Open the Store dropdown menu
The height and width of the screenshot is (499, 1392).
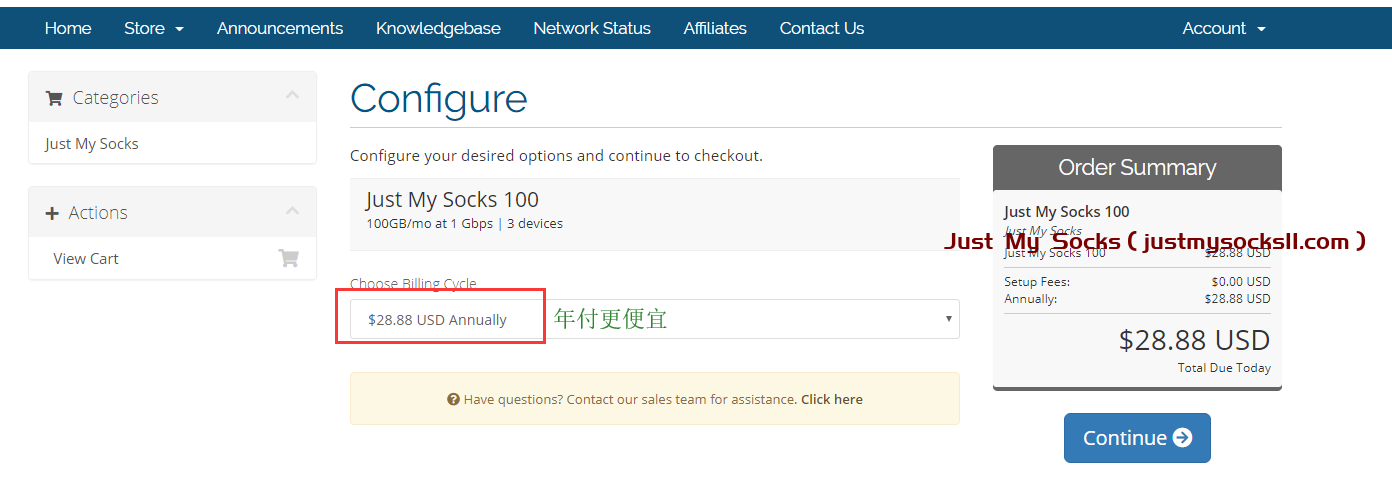click(x=154, y=28)
